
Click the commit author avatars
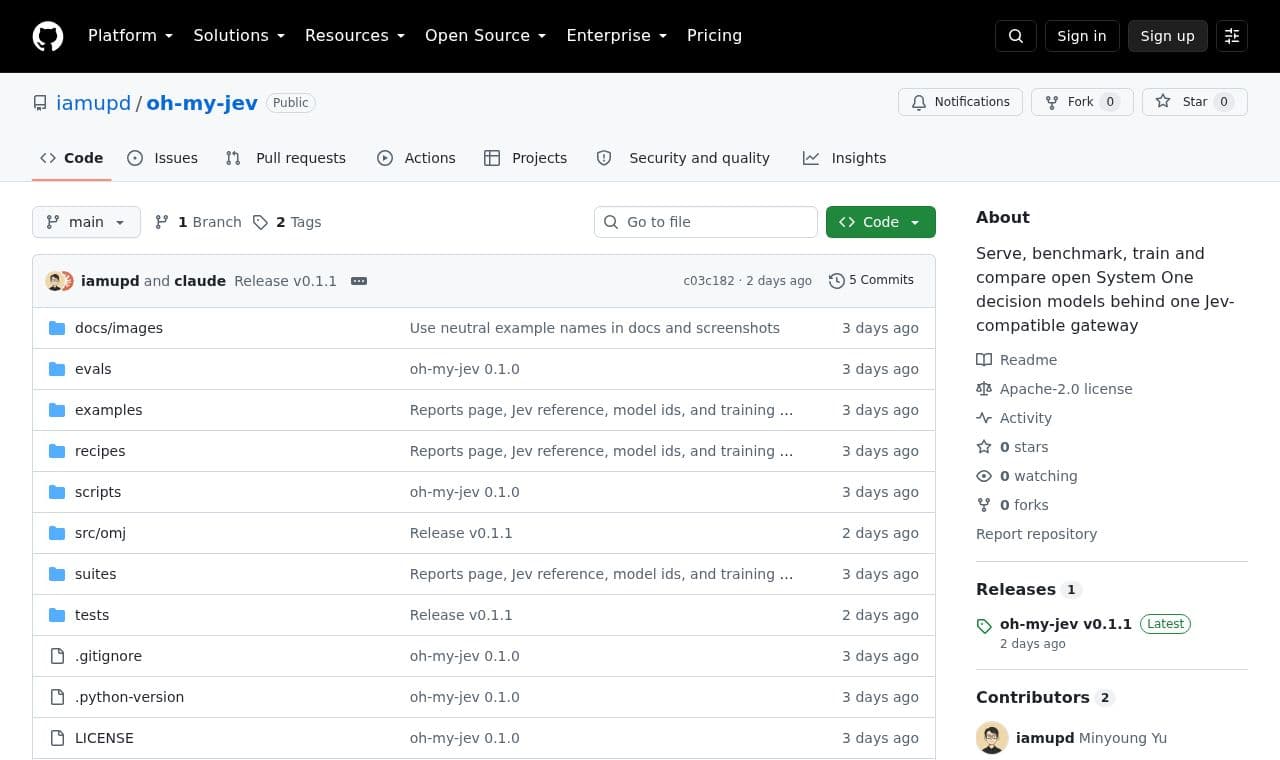(x=60, y=281)
